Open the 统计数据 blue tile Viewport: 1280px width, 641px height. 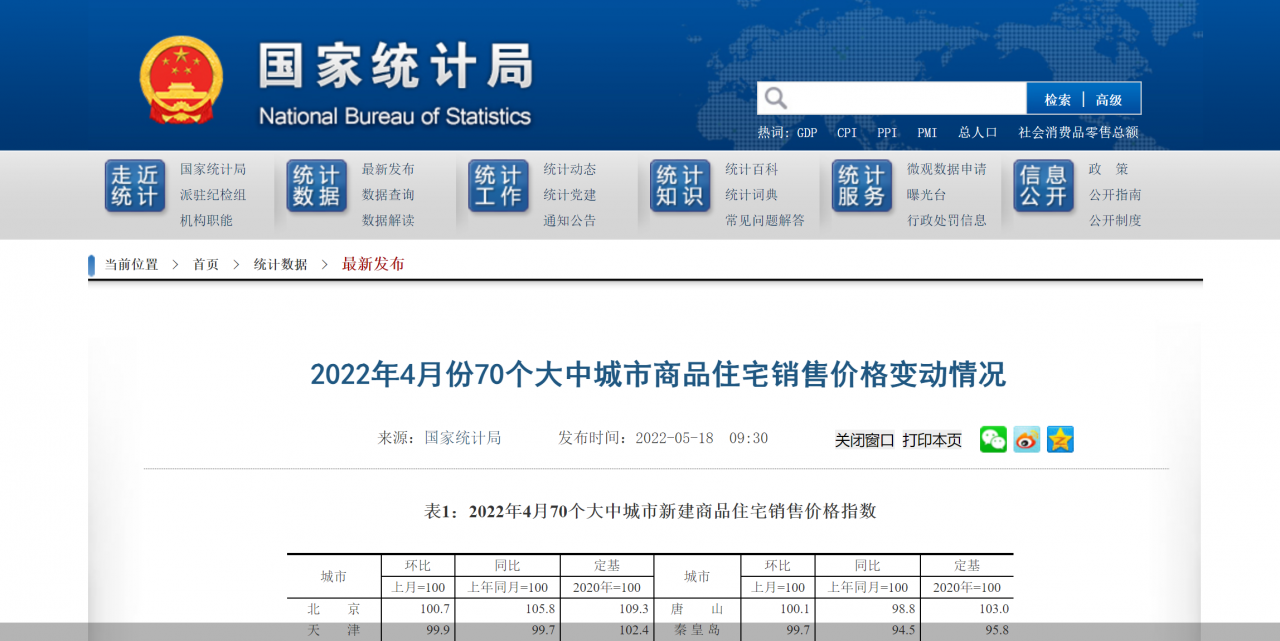tap(317, 186)
